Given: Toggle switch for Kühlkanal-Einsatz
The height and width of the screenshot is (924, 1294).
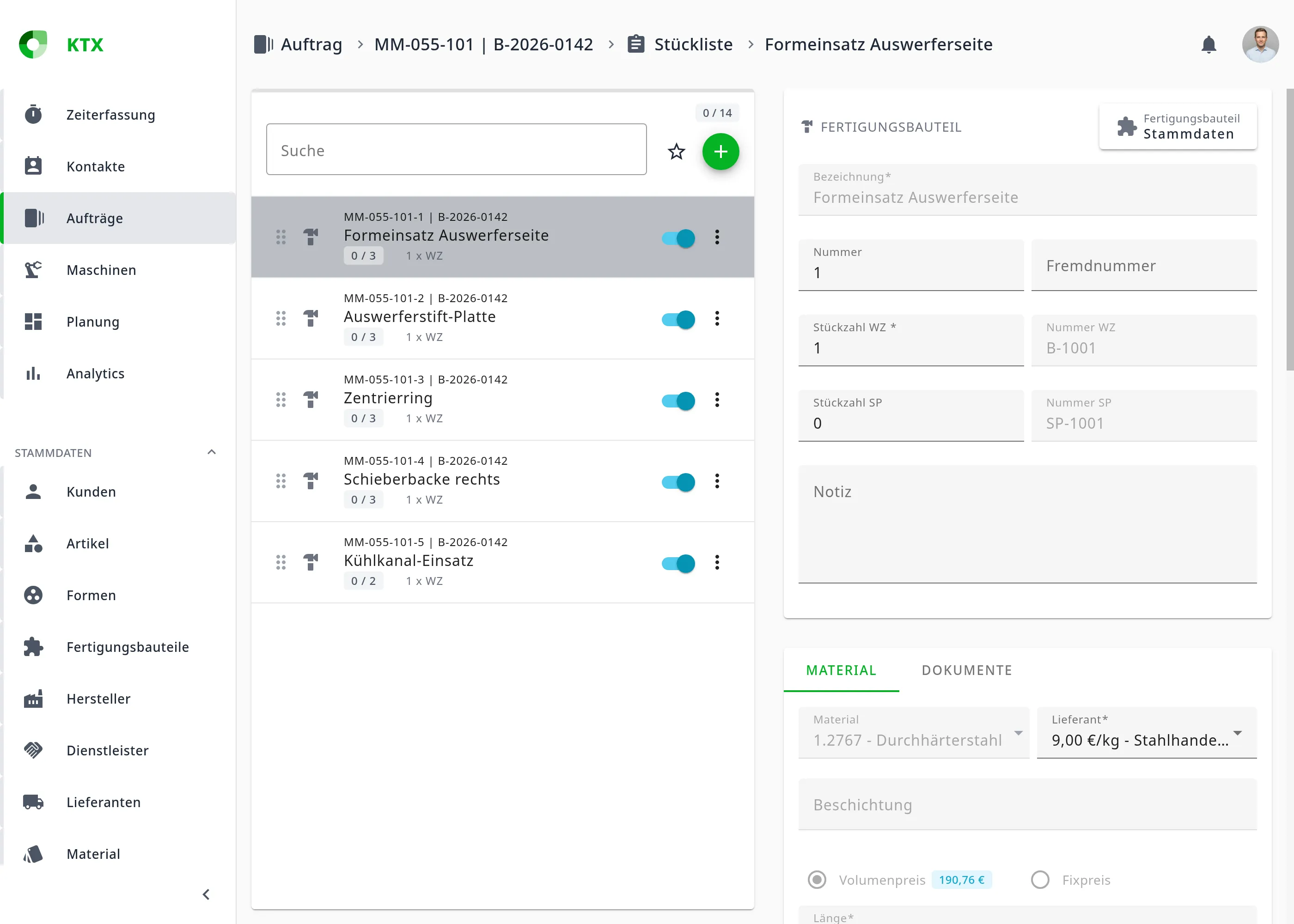Looking at the screenshot, I should pyautogui.click(x=678, y=564).
